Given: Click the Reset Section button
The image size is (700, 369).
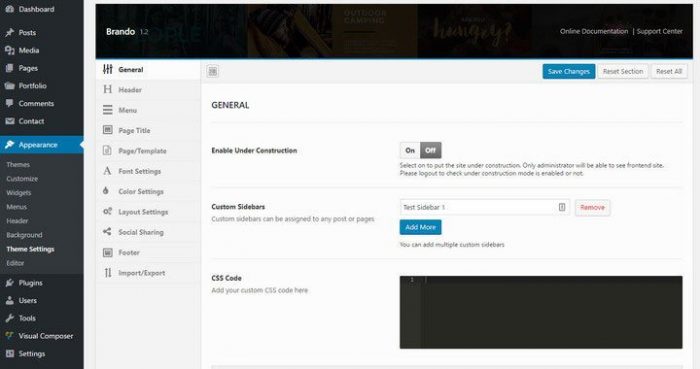Looking at the screenshot, I should [623, 71].
